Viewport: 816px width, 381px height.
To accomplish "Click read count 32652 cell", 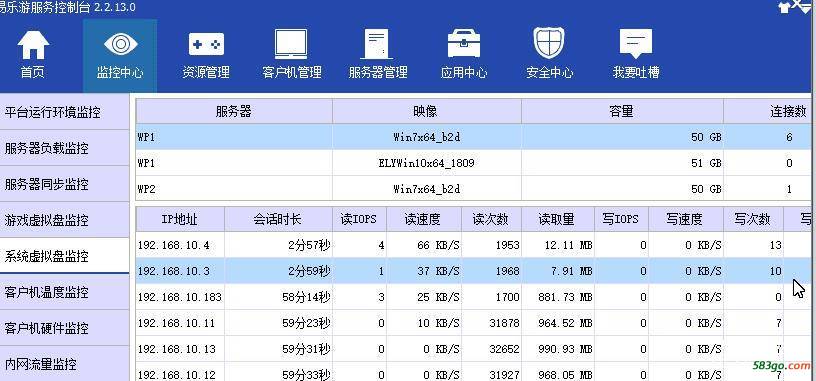I will pyautogui.click(x=491, y=349).
